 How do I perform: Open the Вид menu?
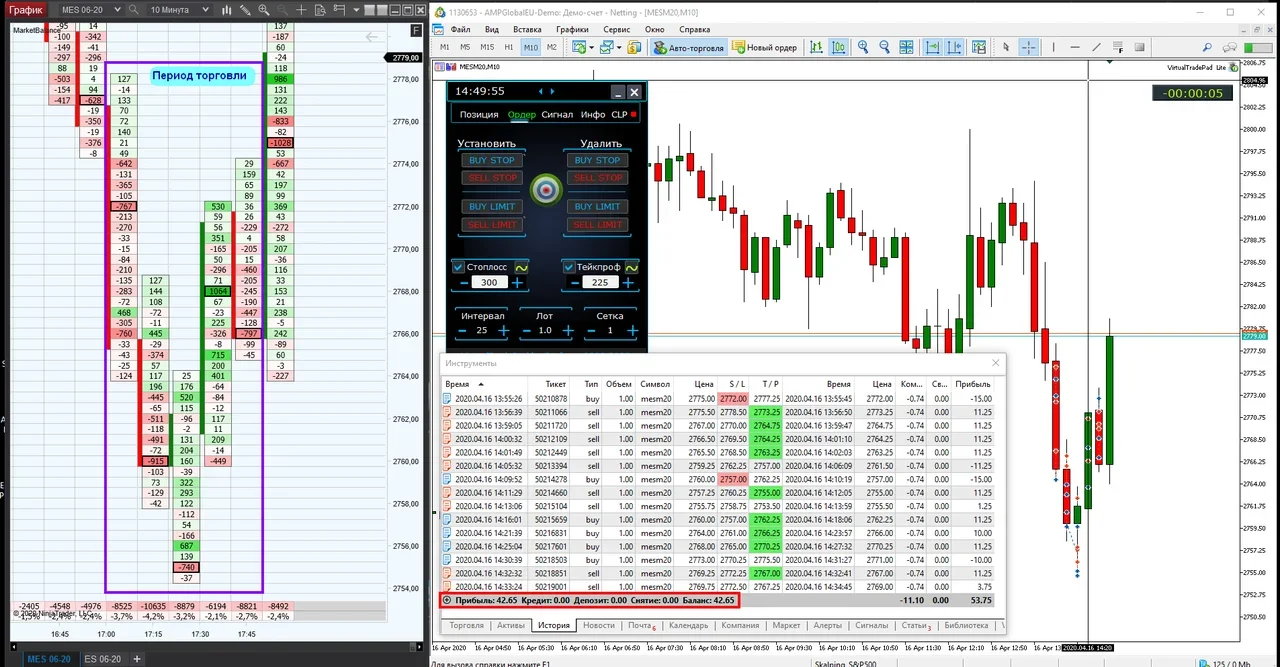[490, 29]
